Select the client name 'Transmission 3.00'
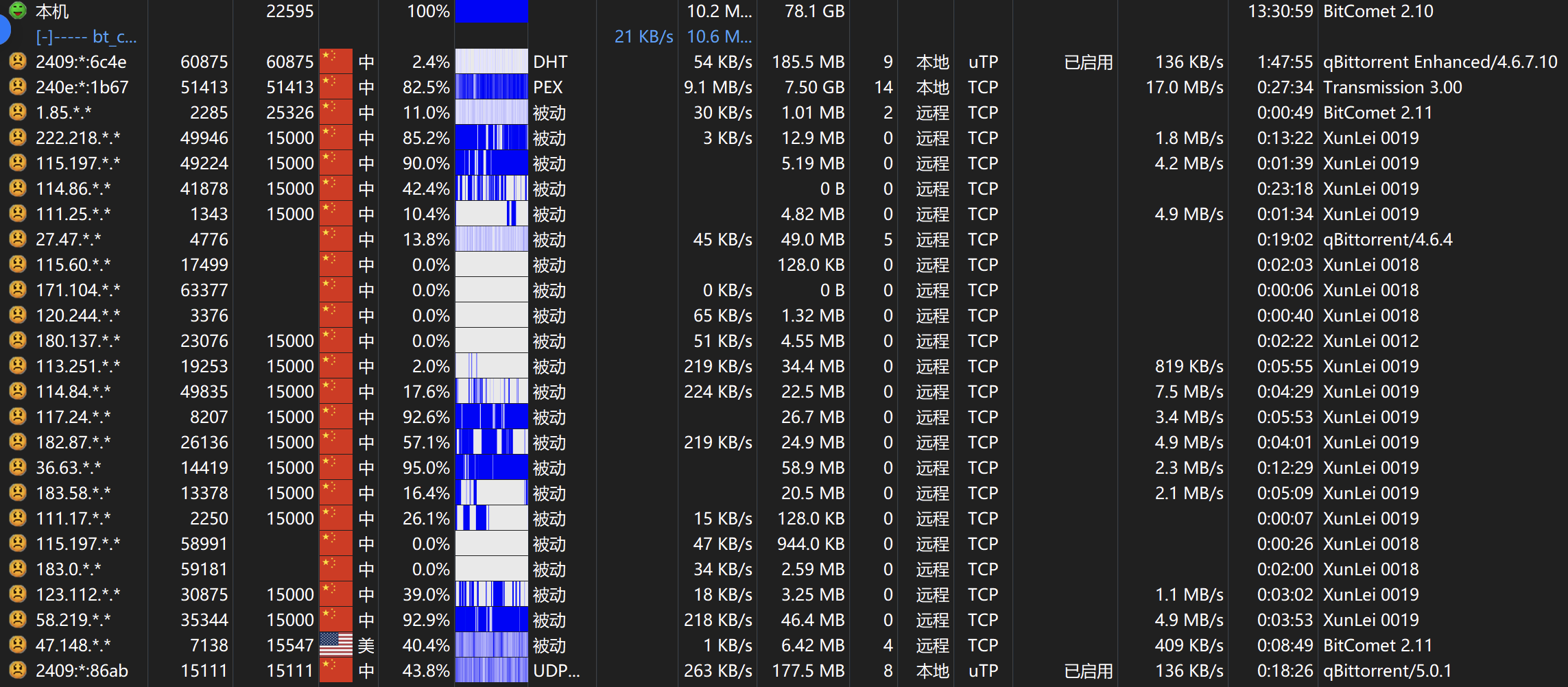 (x=1392, y=87)
